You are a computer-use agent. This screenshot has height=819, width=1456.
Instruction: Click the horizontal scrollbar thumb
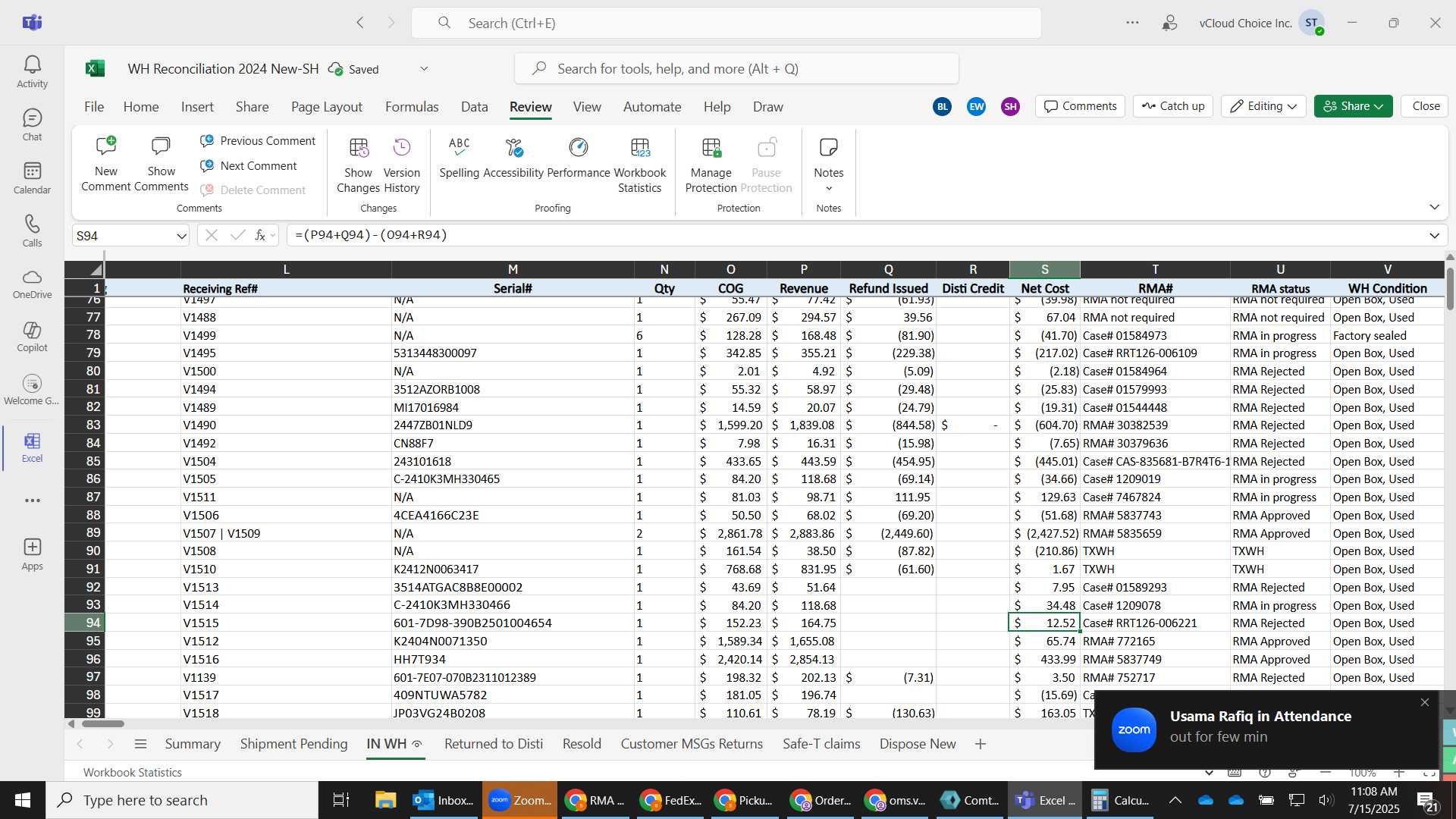click(x=103, y=723)
